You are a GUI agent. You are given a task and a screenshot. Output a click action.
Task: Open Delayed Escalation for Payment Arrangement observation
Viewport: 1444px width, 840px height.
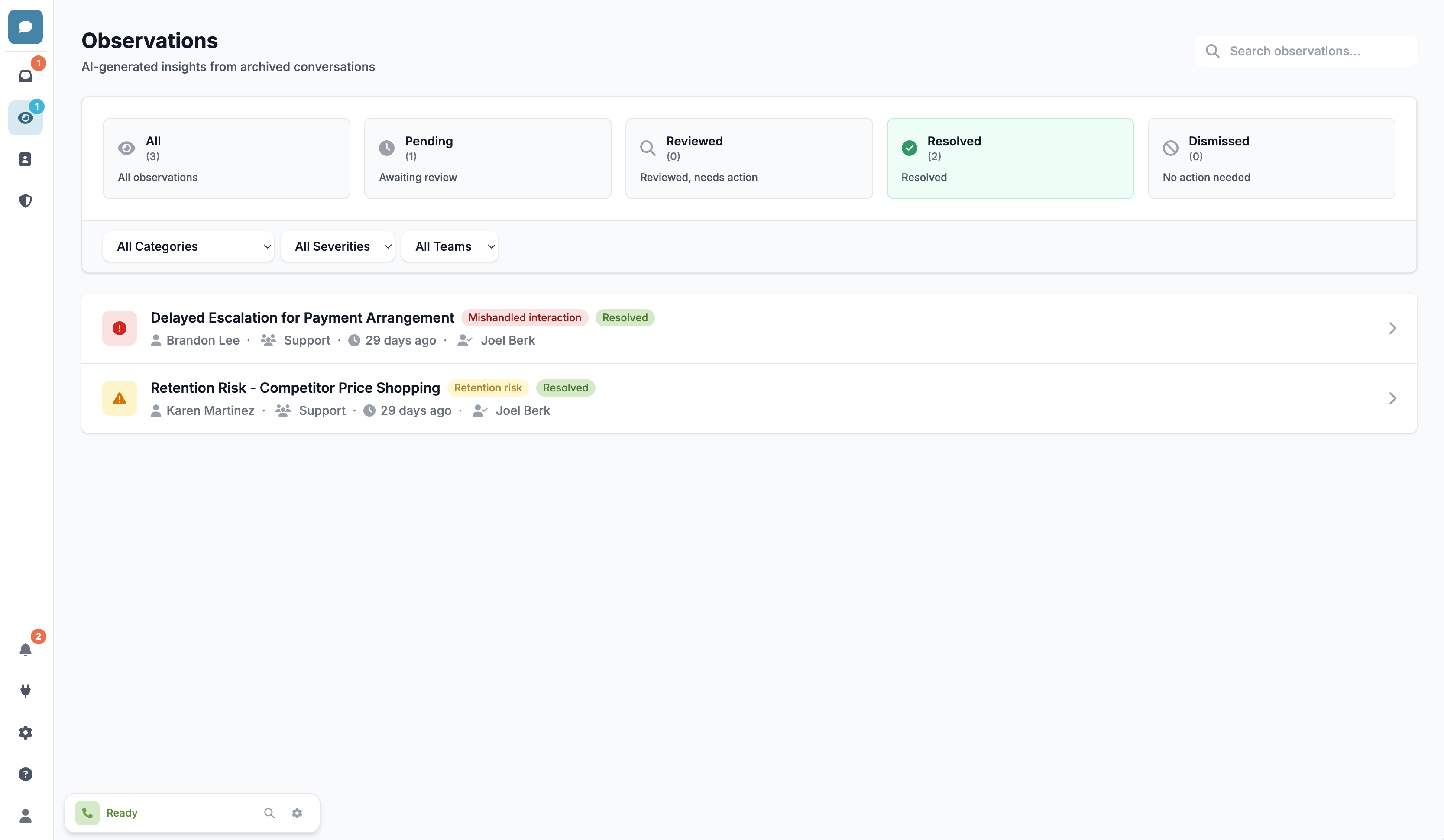(302, 317)
